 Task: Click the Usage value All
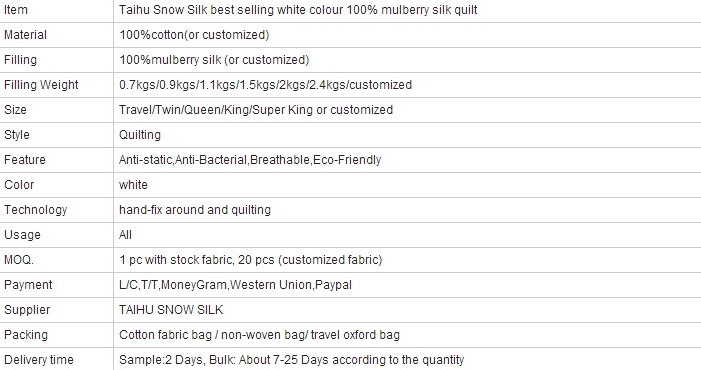click(x=125, y=235)
